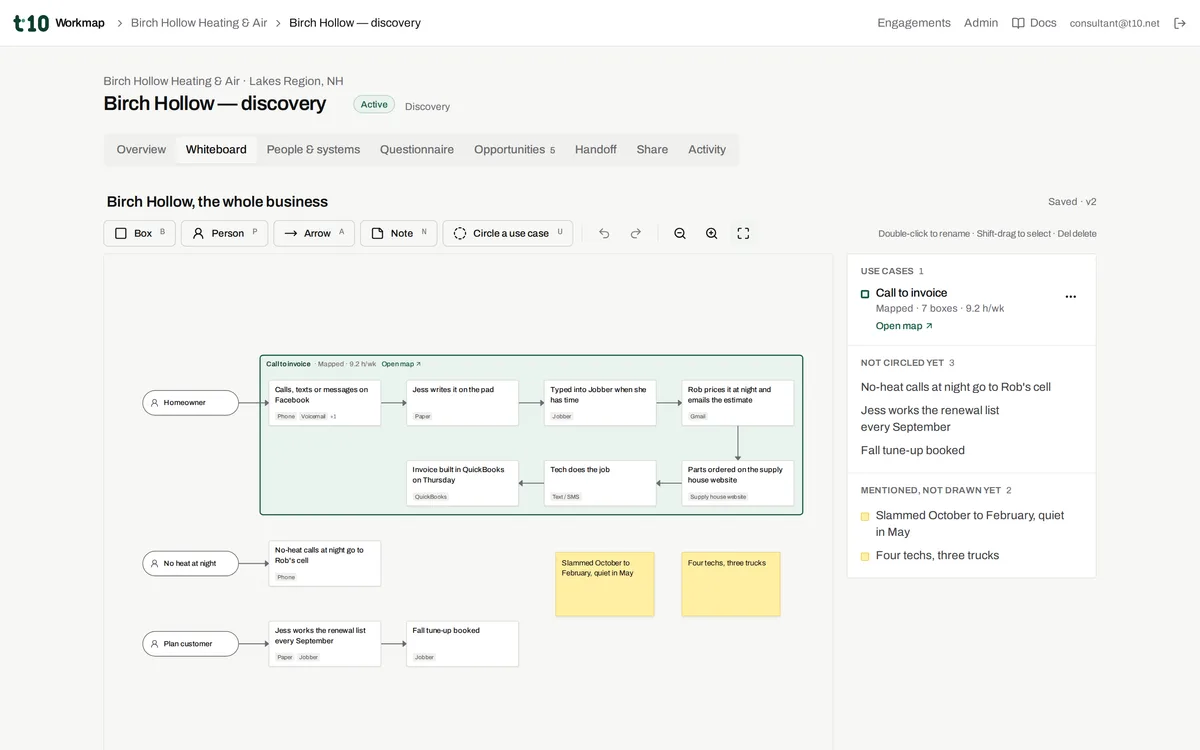This screenshot has width=1200, height=750.
Task: Click 'Saved · v2' version indicator
Action: (x=1072, y=202)
